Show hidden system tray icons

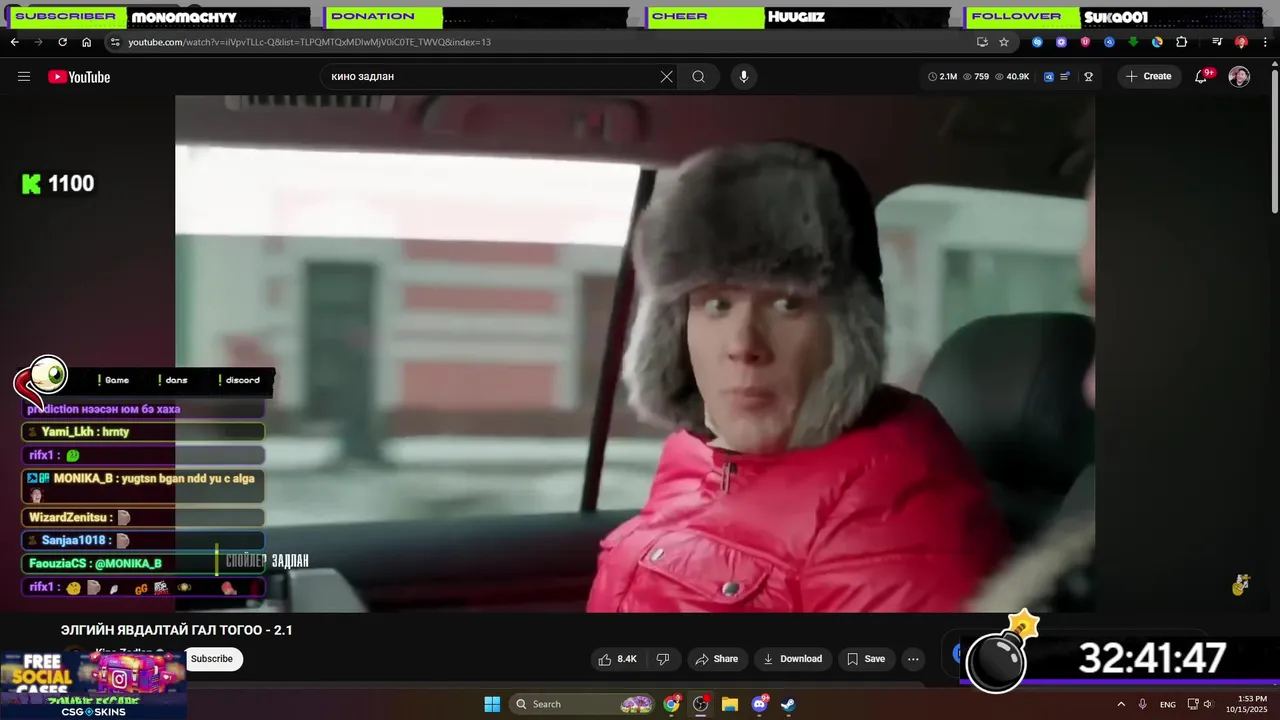(1120, 704)
